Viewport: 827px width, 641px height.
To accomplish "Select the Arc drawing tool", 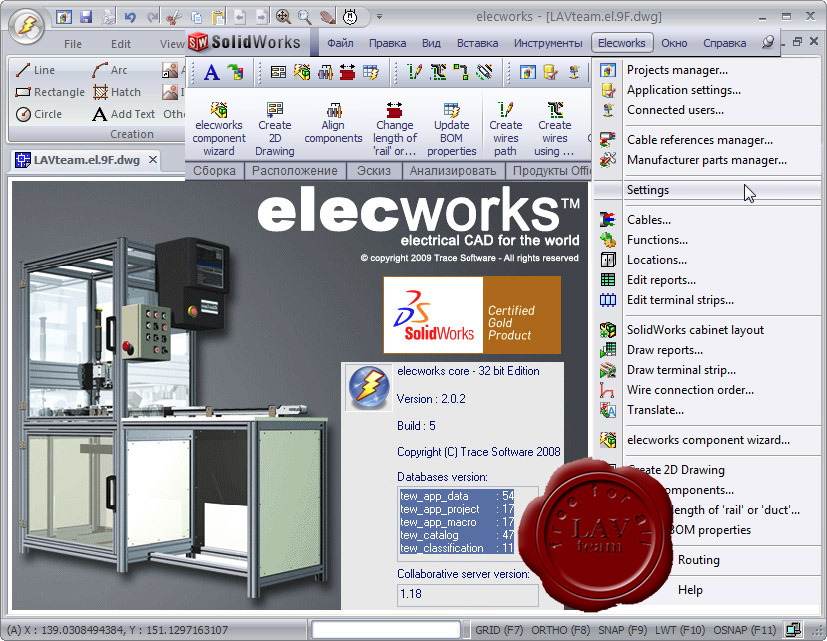I will (109, 70).
